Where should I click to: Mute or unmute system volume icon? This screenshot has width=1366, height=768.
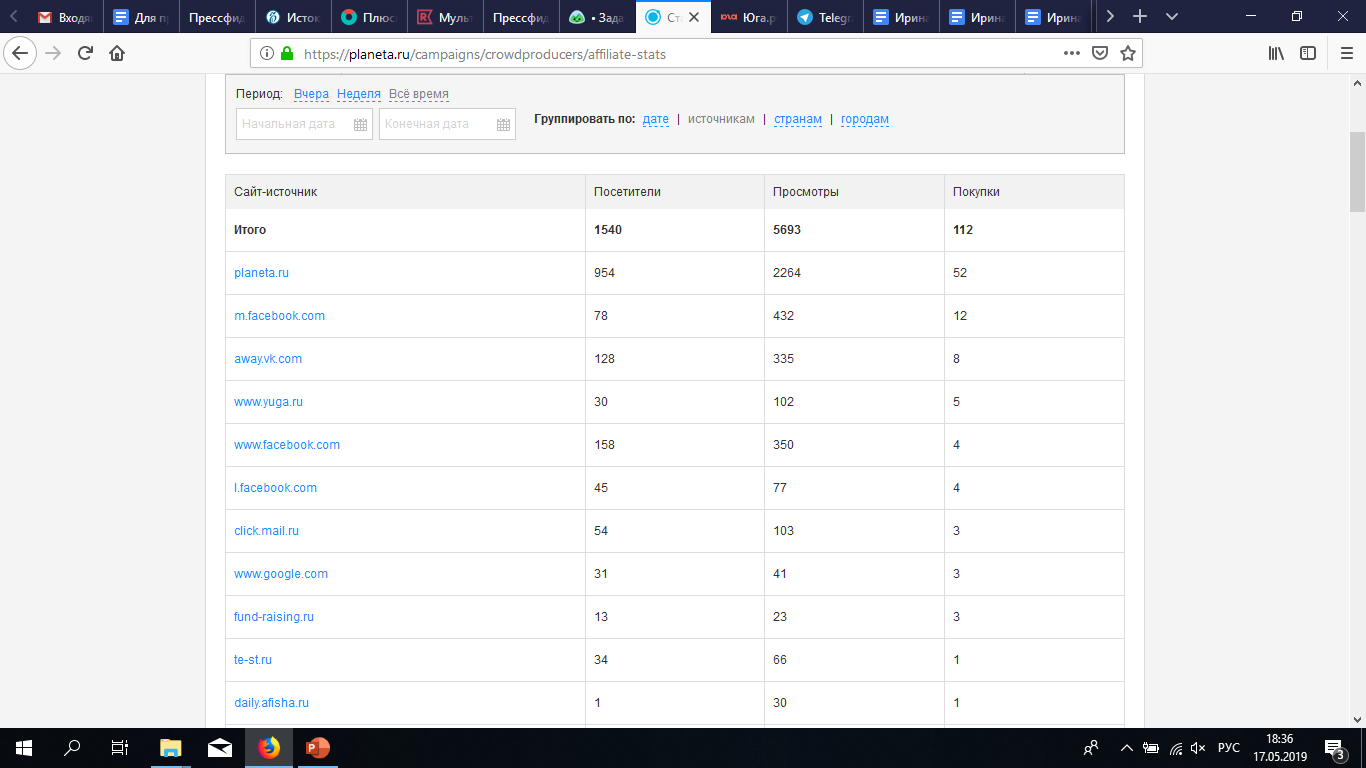(1198, 748)
